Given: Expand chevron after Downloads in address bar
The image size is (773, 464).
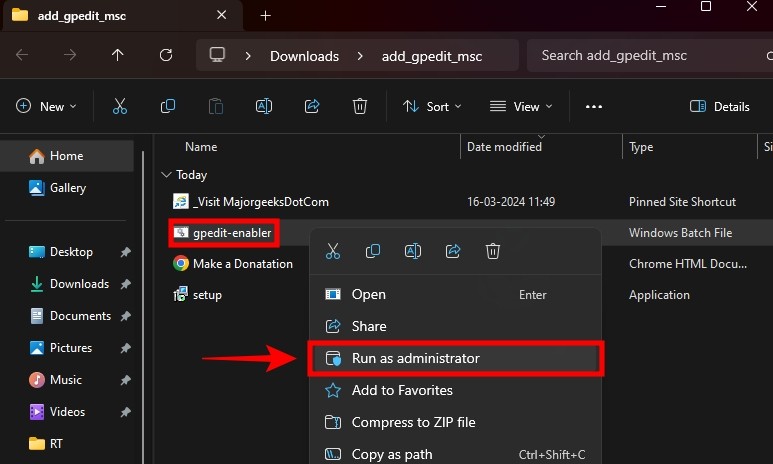Looking at the screenshot, I should click(360, 56).
